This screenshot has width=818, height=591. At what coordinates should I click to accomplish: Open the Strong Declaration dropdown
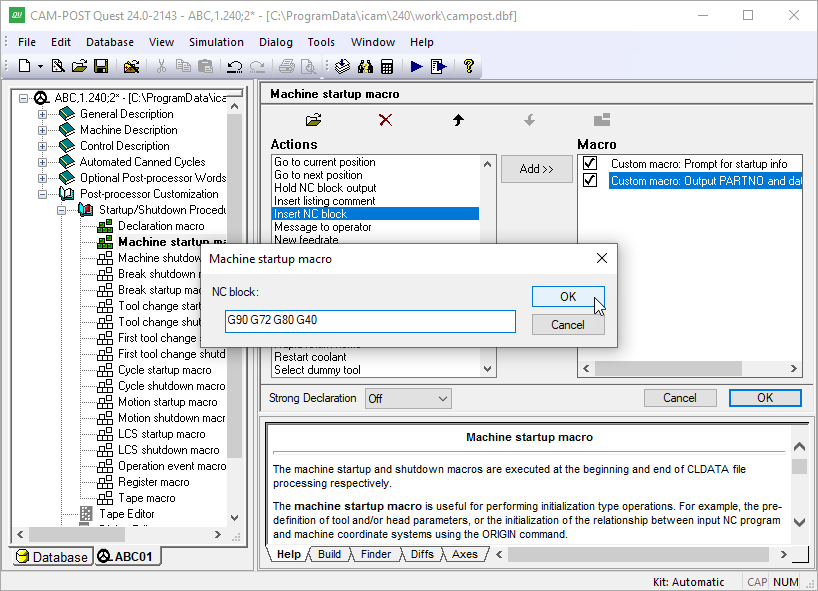pyautogui.click(x=408, y=399)
